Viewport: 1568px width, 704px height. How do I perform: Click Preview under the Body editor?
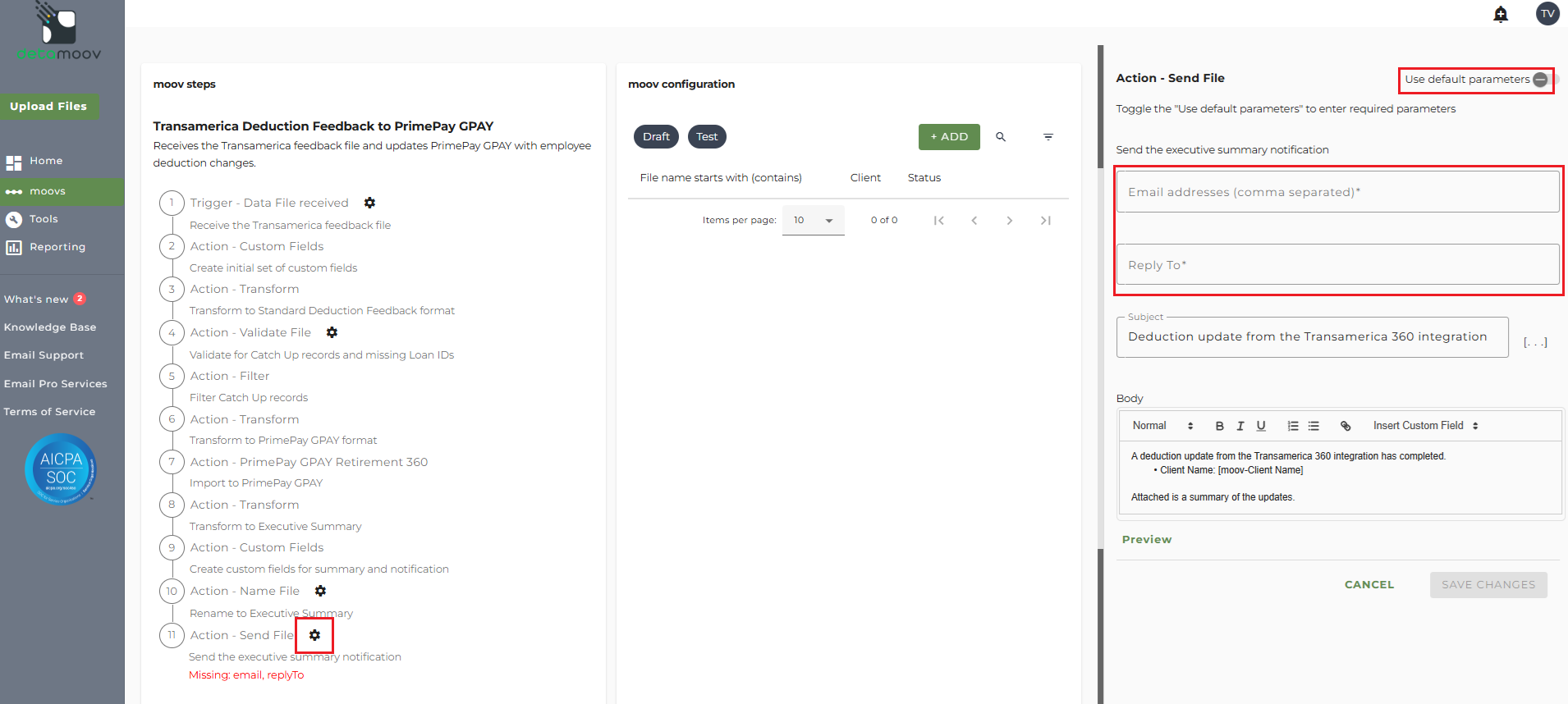1147,540
